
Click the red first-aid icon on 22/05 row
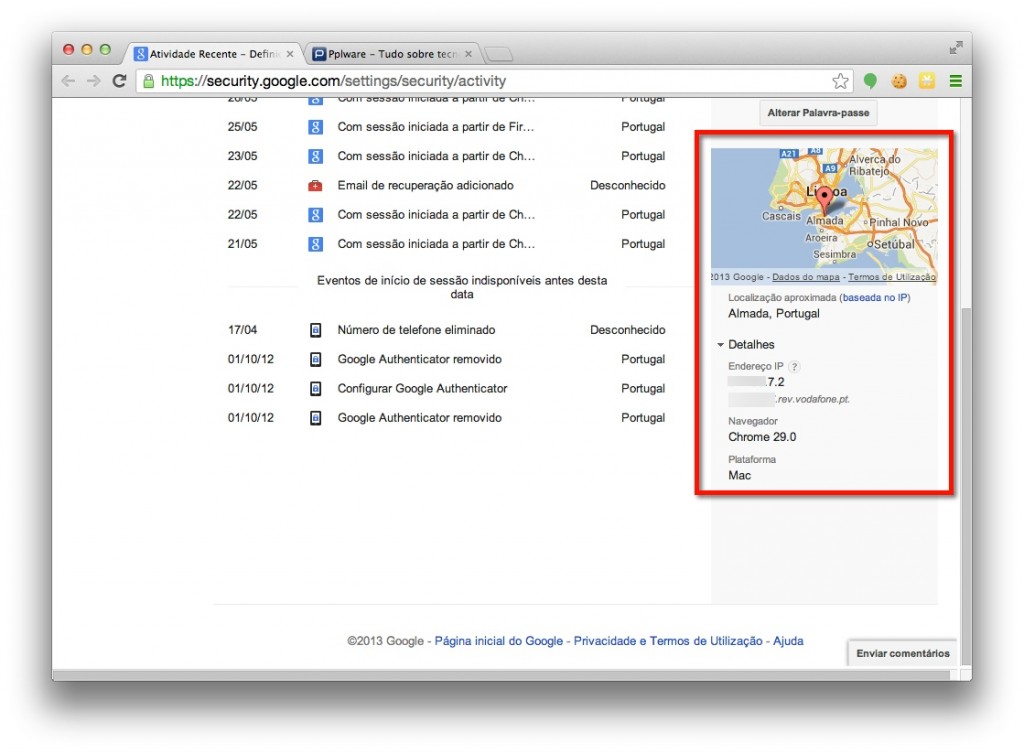point(315,185)
